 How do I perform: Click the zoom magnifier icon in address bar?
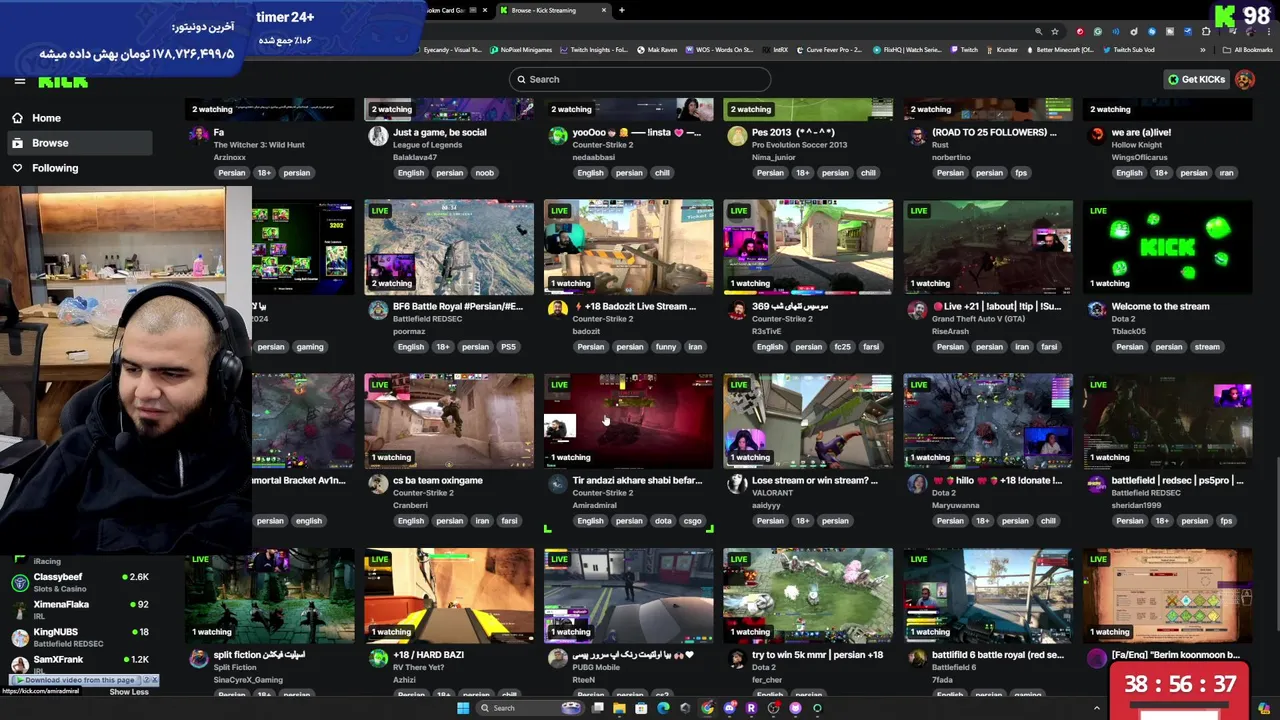(1039, 31)
